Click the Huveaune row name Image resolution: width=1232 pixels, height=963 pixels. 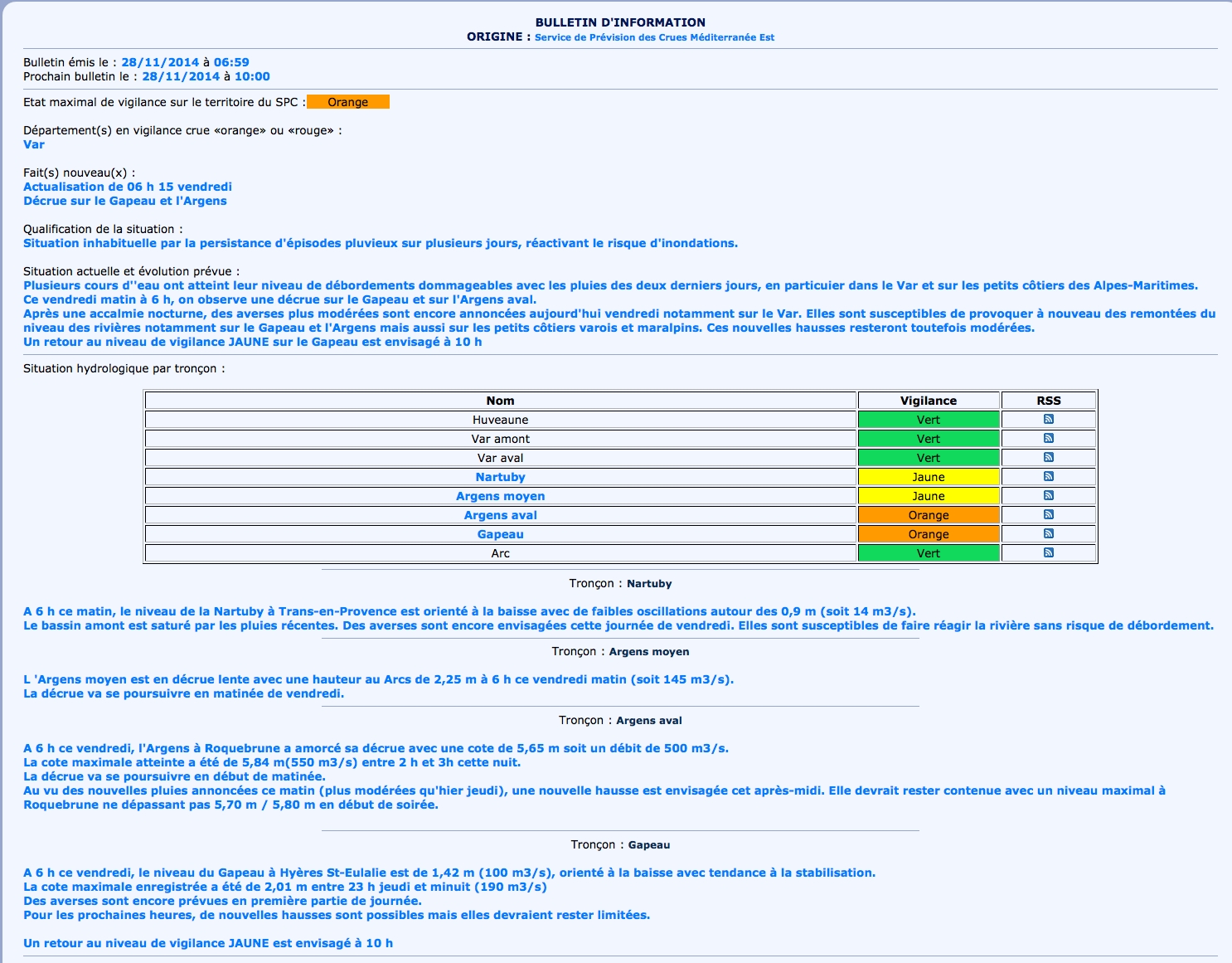click(x=500, y=420)
